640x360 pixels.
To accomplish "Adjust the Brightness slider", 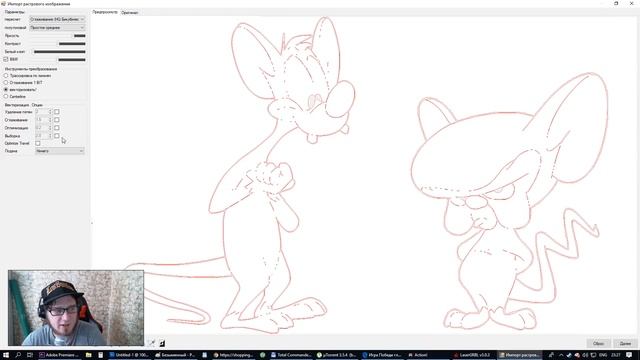I will coord(57,36).
